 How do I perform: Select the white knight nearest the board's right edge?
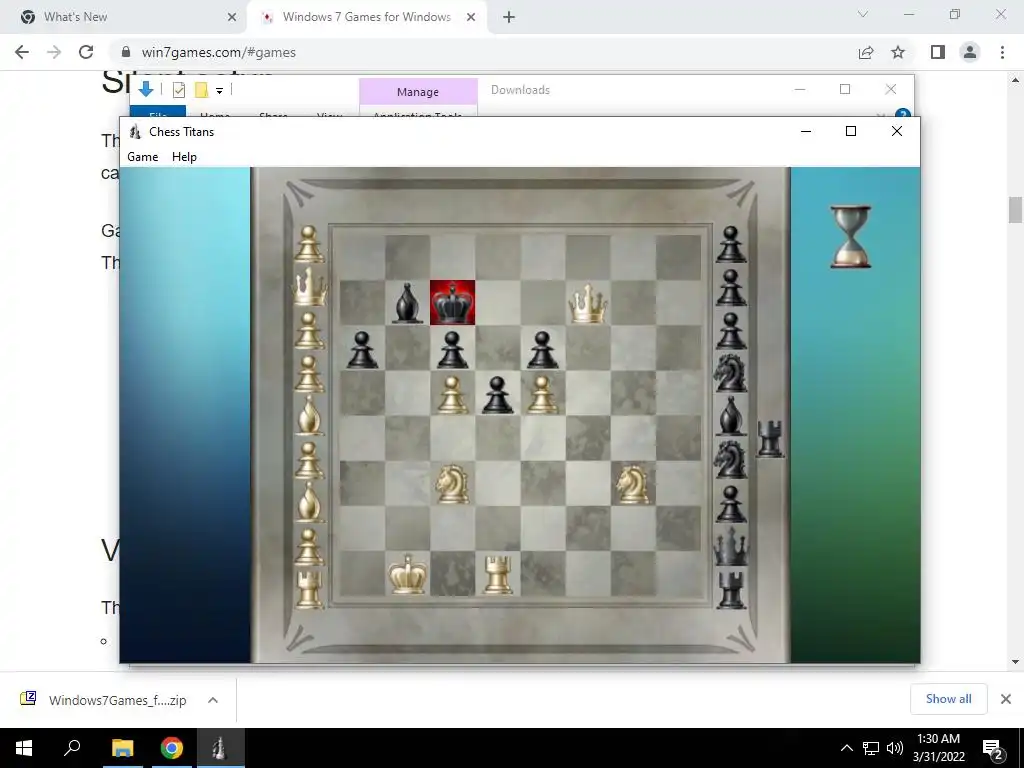(x=632, y=484)
